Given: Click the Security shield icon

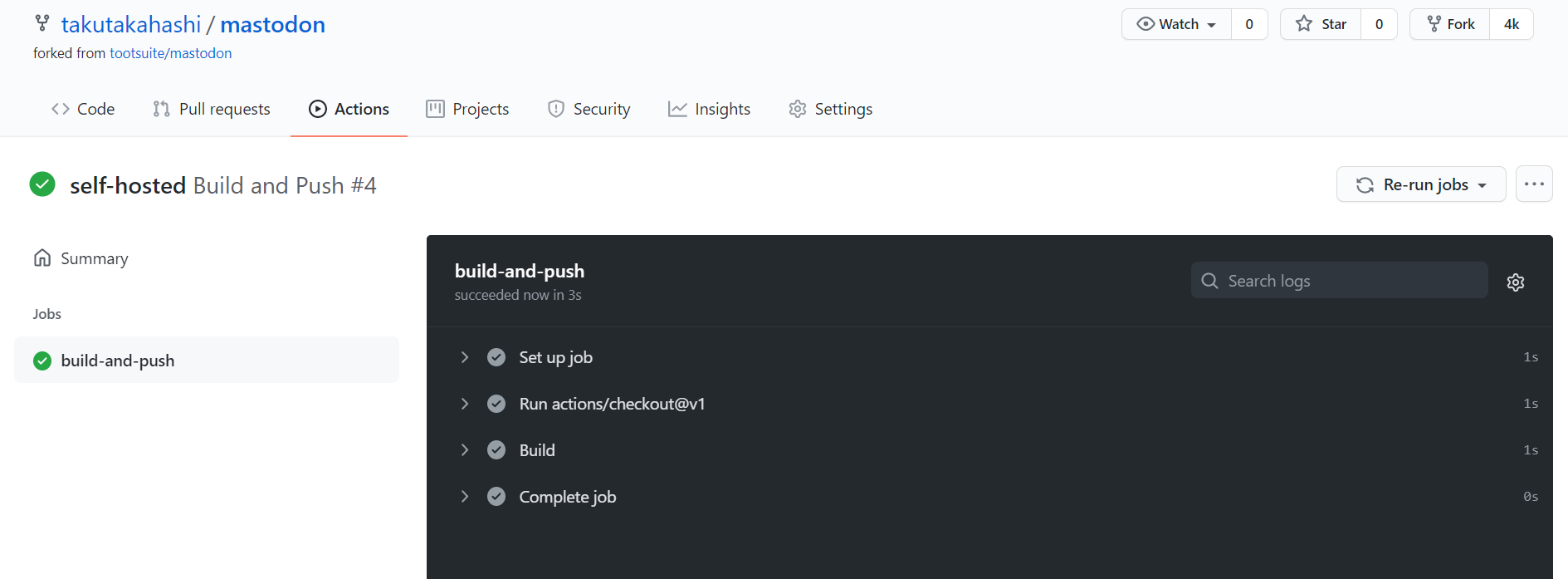Looking at the screenshot, I should click(x=556, y=109).
